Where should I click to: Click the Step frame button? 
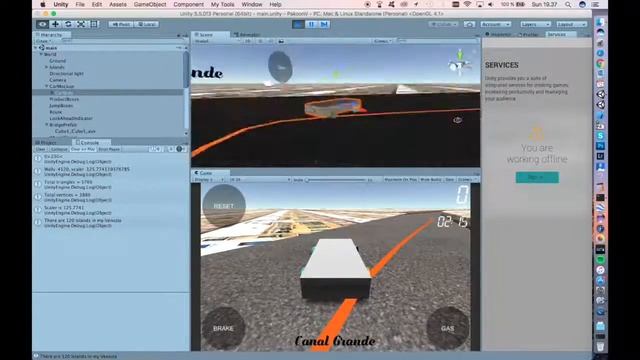pyautogui.click(x=324, y=24)
